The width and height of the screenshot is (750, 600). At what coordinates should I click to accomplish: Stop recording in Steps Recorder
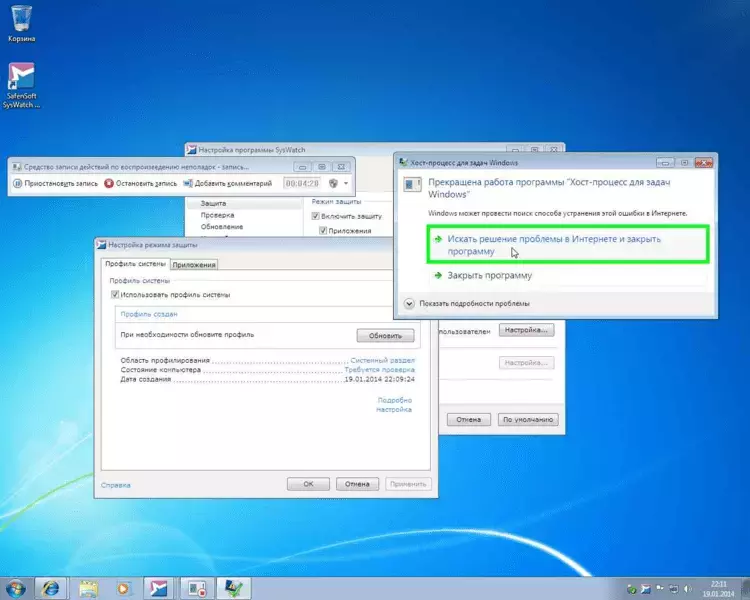(141, 183)
